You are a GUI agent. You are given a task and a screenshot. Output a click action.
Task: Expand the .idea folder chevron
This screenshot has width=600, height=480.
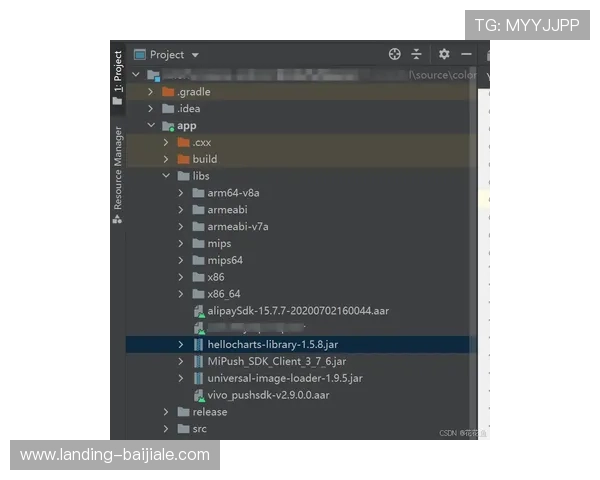150,109
